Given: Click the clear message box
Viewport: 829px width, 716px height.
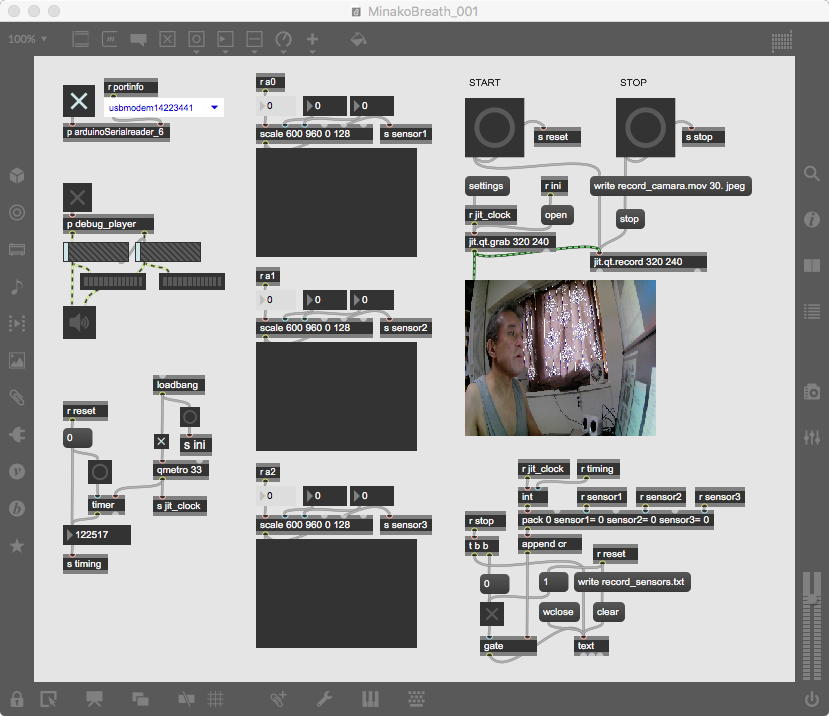Looking at the screenshot, I should tap(608, 612).
